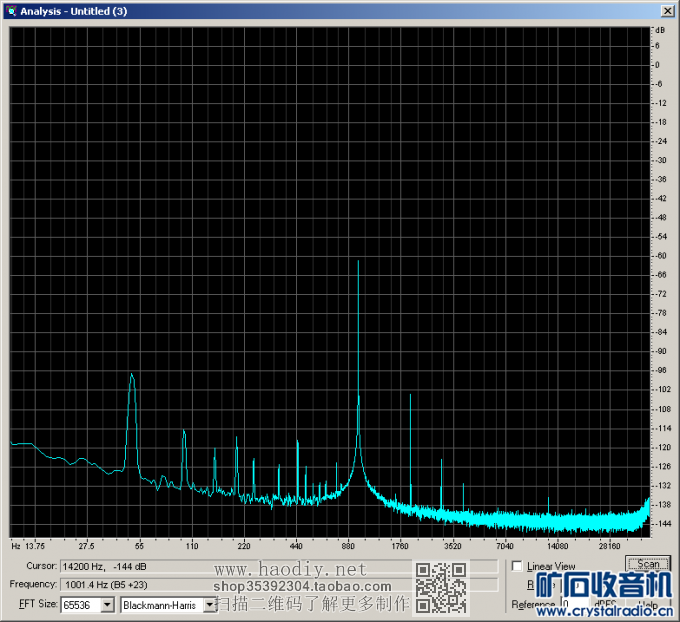
Task: Click the QR code image
Action: tap(438, 588)
